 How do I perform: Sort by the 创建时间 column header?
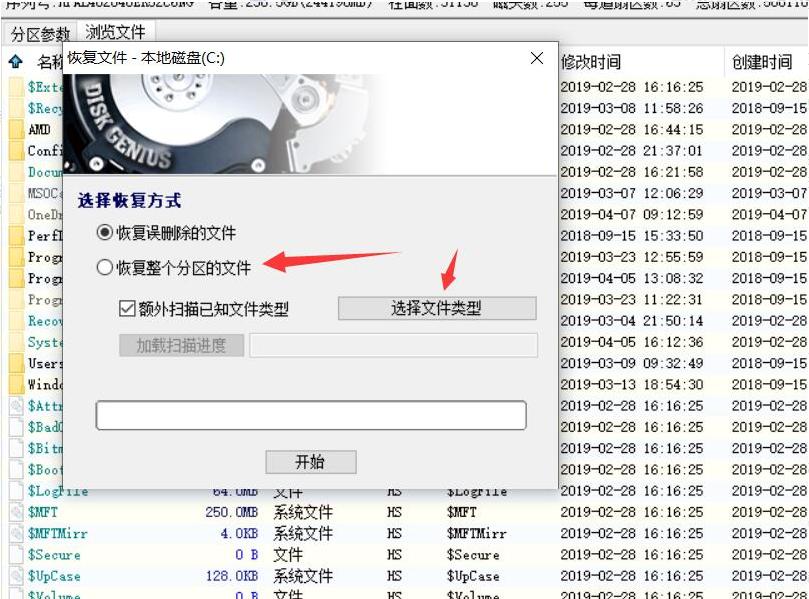pos(762,62)
